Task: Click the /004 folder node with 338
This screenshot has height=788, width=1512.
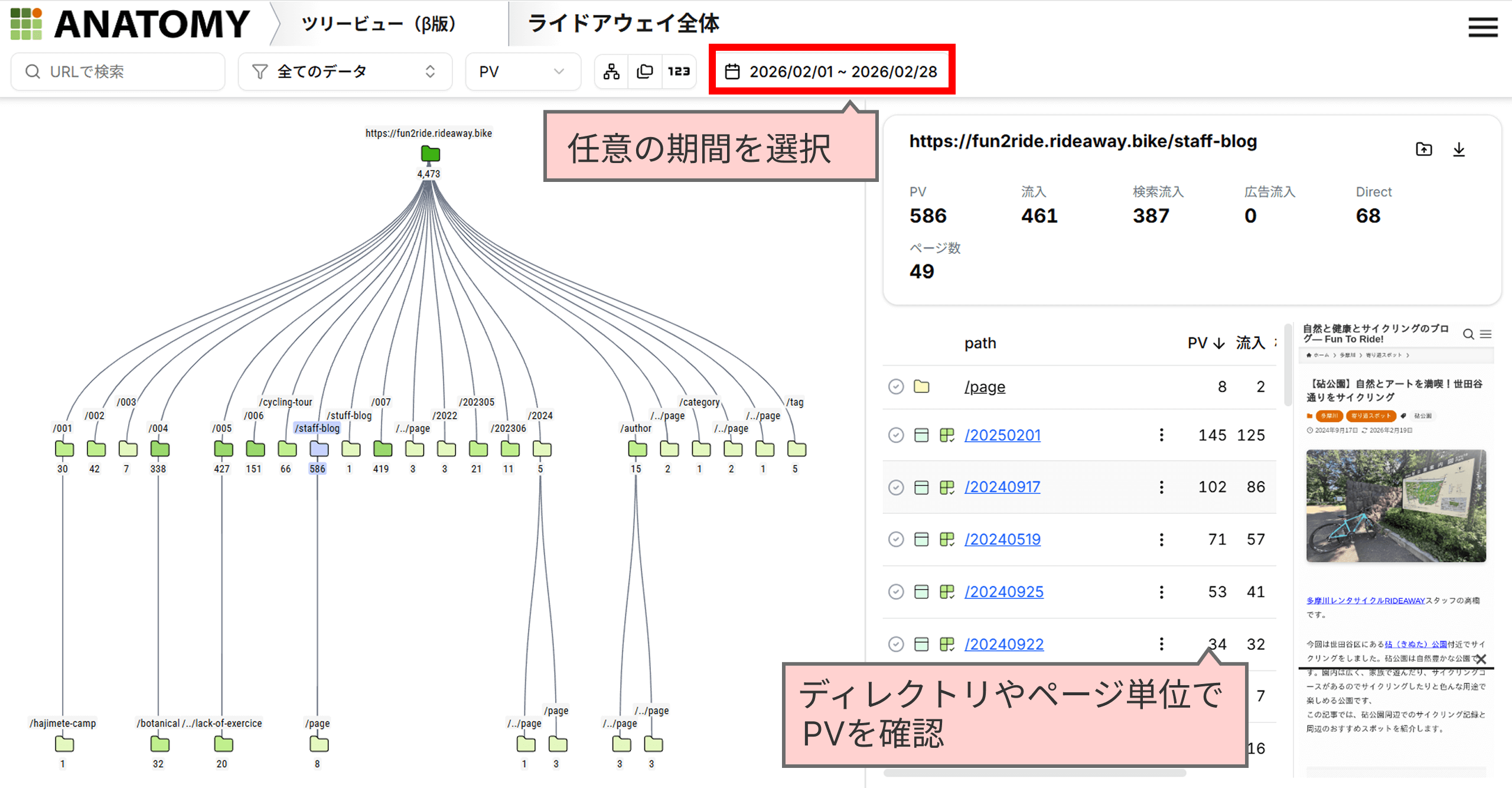Action: 159,450
